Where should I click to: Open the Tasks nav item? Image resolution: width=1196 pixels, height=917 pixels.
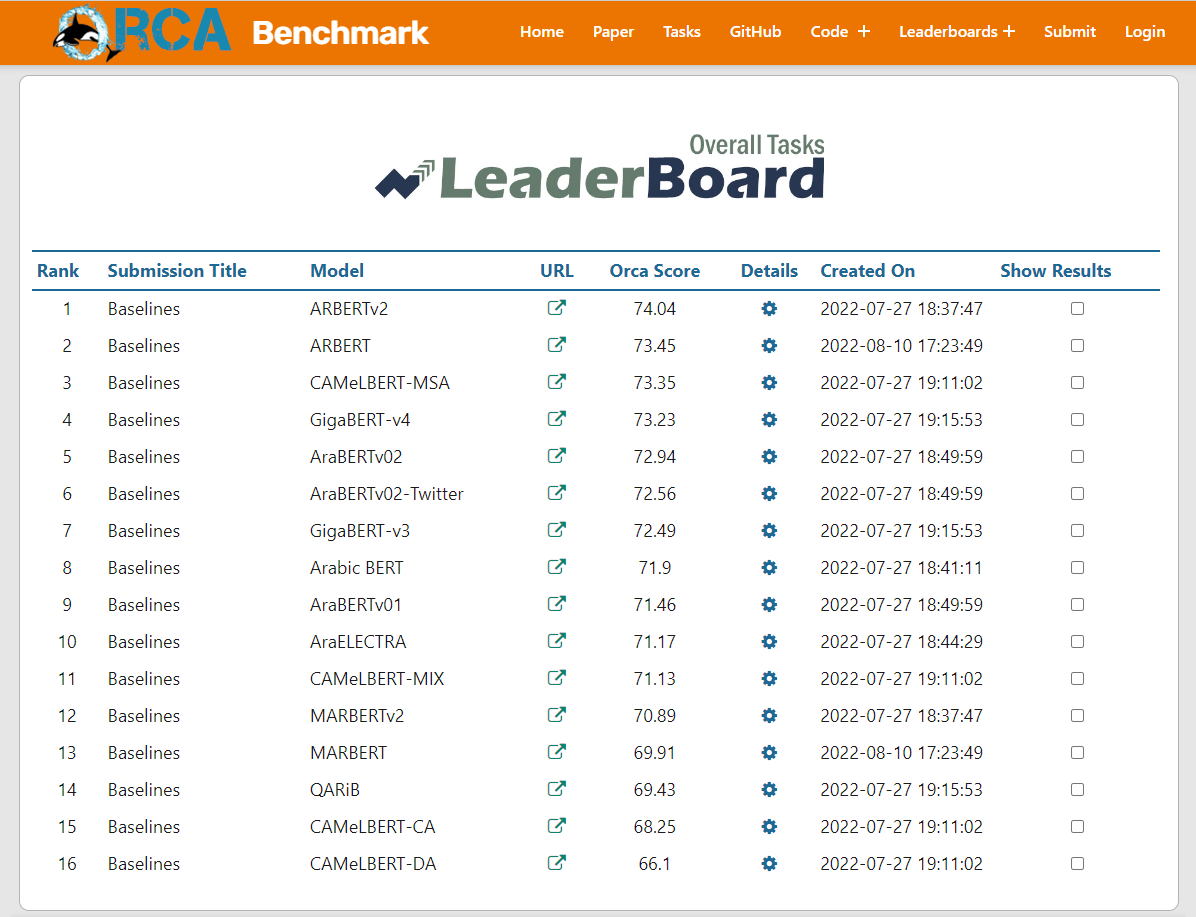coord(681,31)
